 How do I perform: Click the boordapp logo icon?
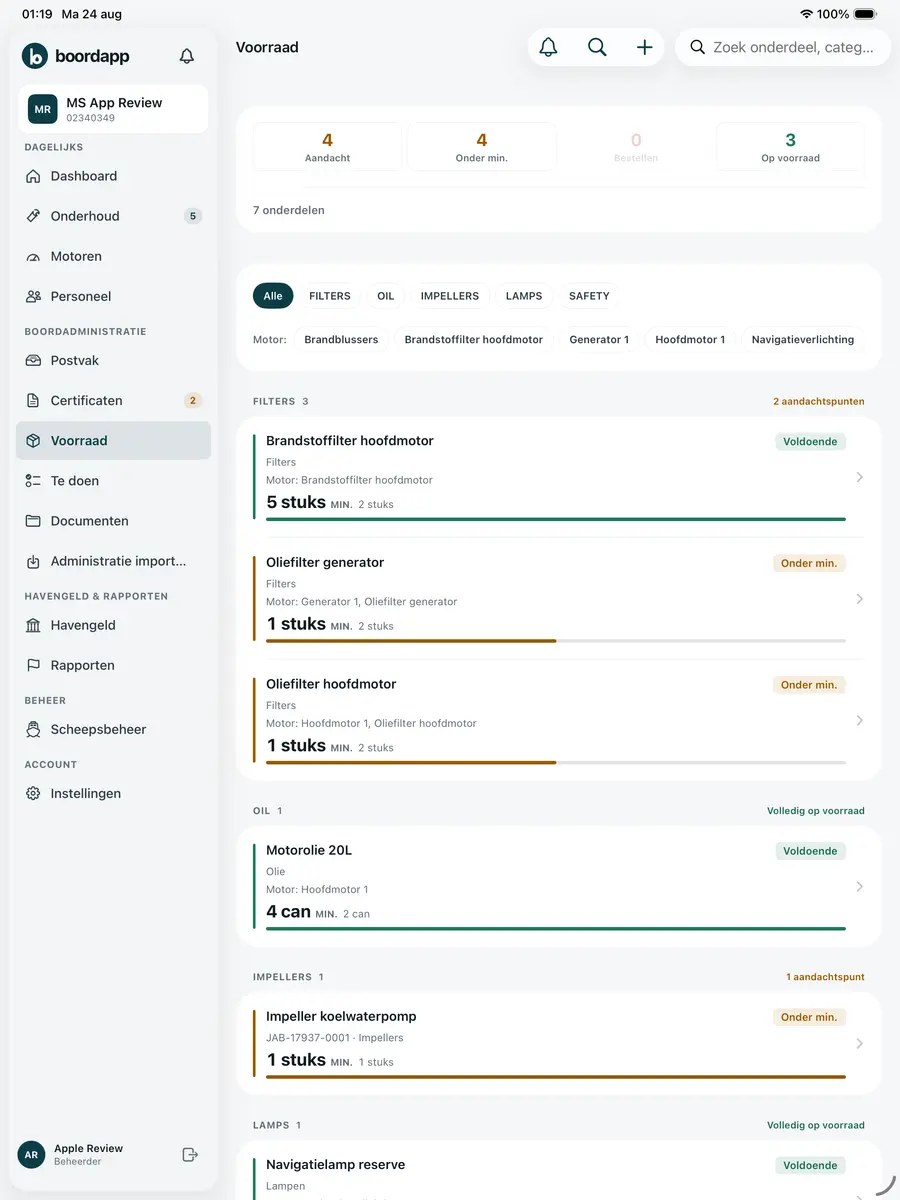35,56
